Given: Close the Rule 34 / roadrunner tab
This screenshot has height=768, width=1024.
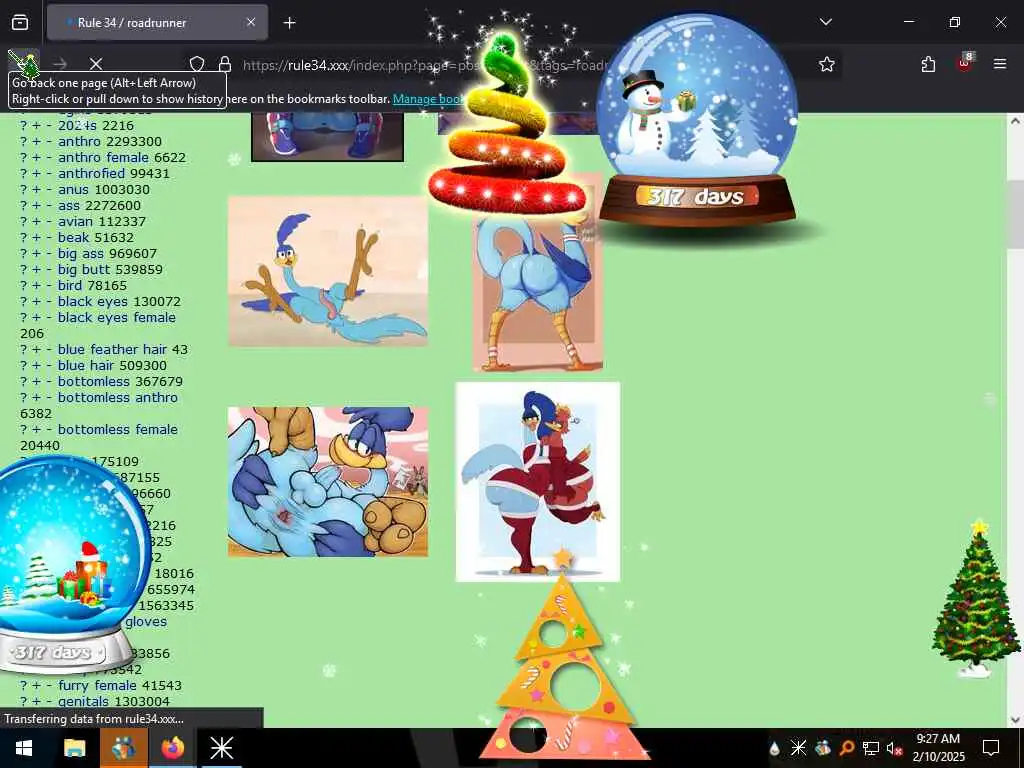Looking at the screenshot, I should point(251,23).
